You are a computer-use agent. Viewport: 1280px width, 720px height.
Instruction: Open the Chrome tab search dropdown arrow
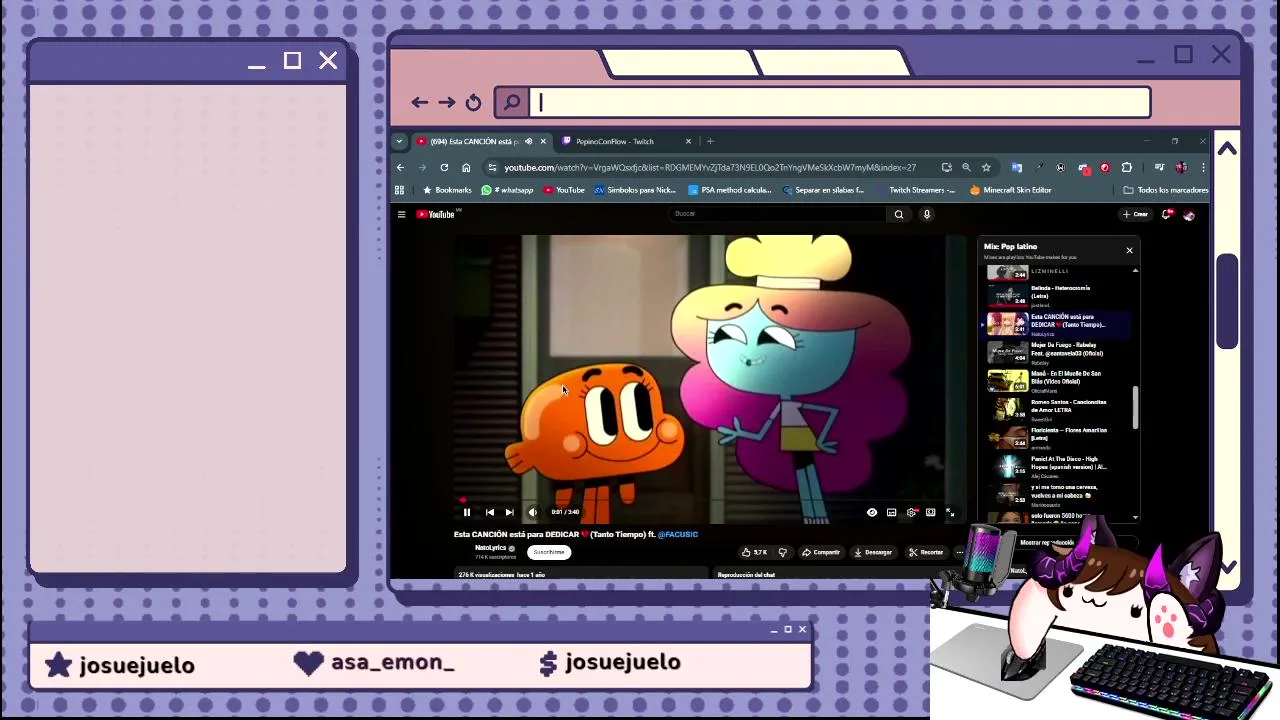click(399, 141)
